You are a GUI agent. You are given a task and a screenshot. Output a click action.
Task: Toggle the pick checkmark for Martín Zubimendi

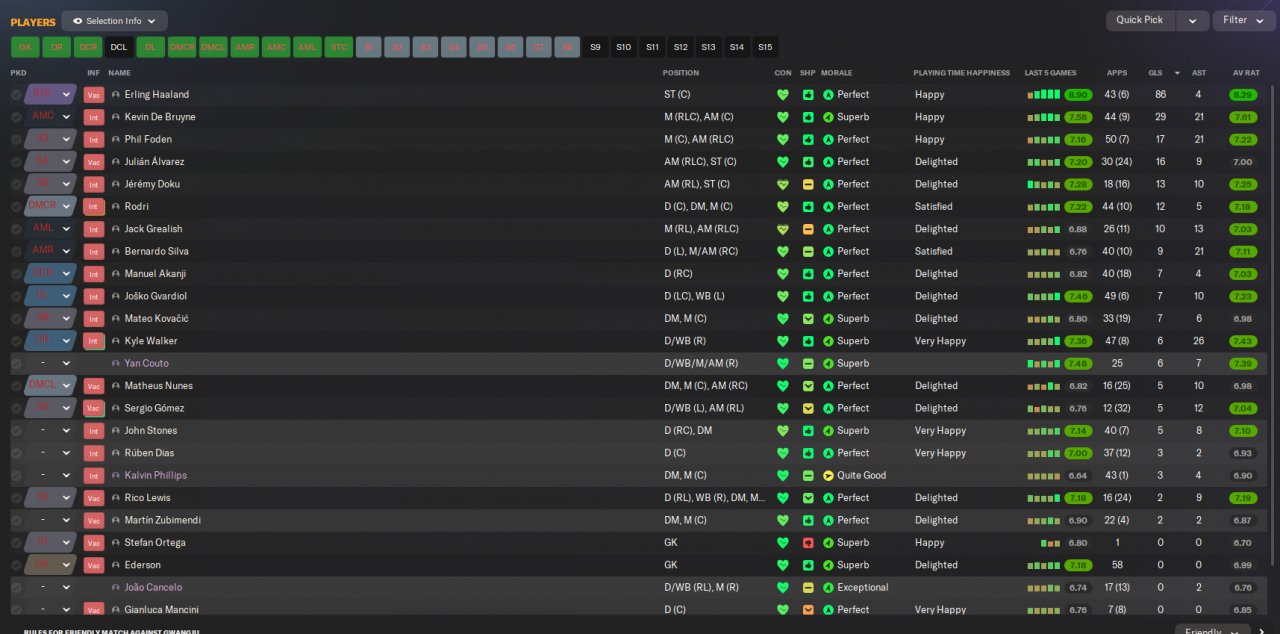point(16,520)
